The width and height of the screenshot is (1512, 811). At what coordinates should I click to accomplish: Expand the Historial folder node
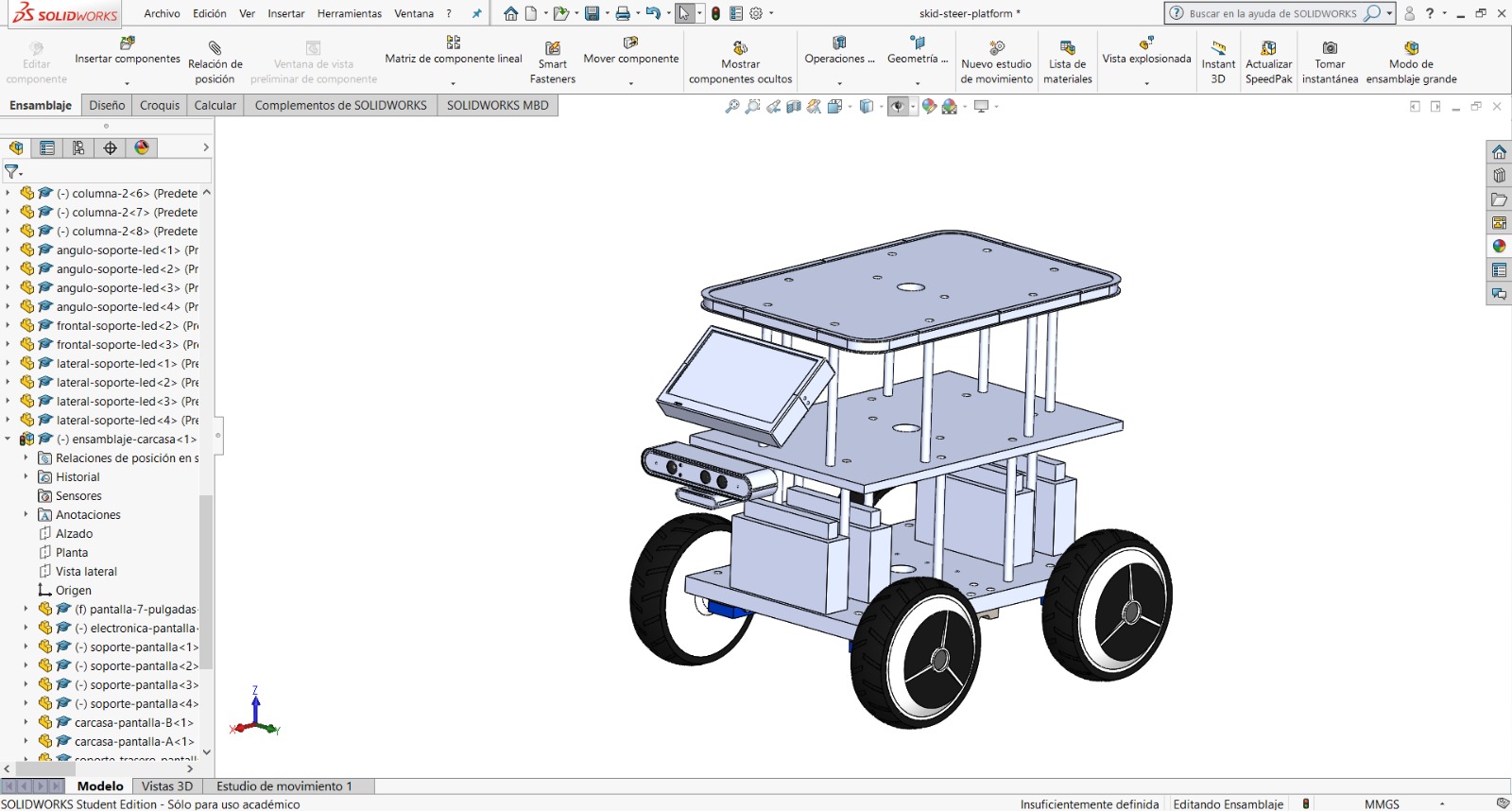[x=26, y=476]
